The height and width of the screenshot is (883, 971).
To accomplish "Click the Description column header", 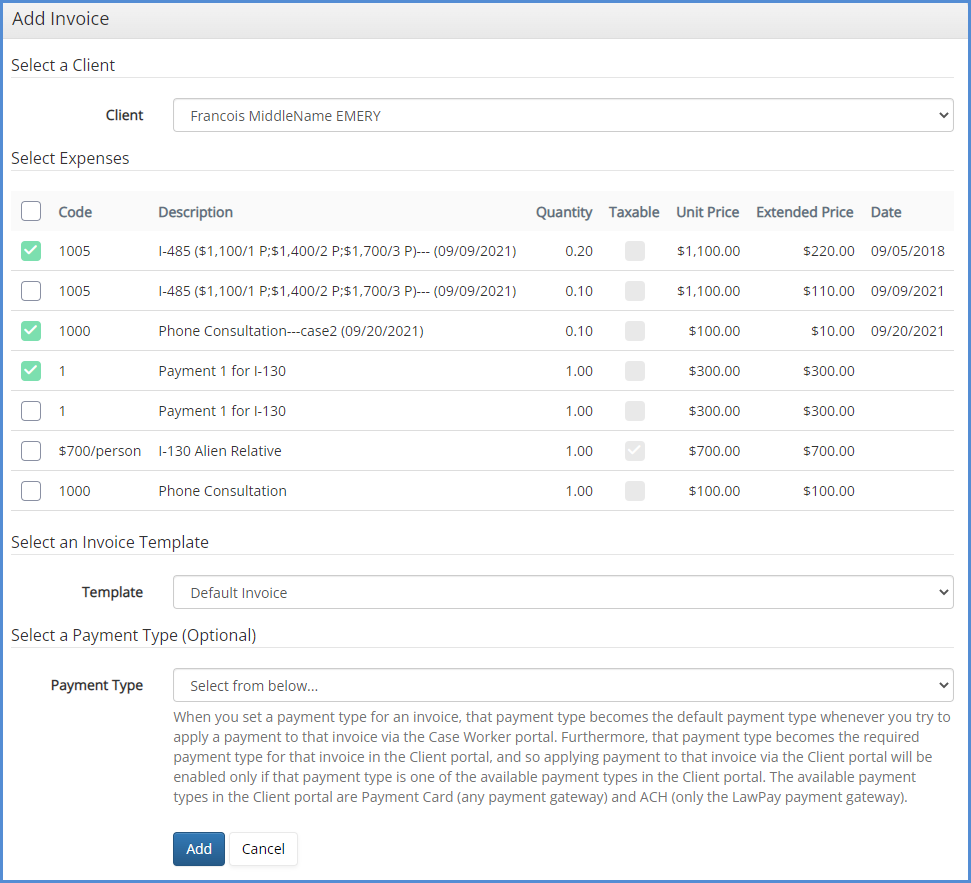I will click(x=195, y=212).
